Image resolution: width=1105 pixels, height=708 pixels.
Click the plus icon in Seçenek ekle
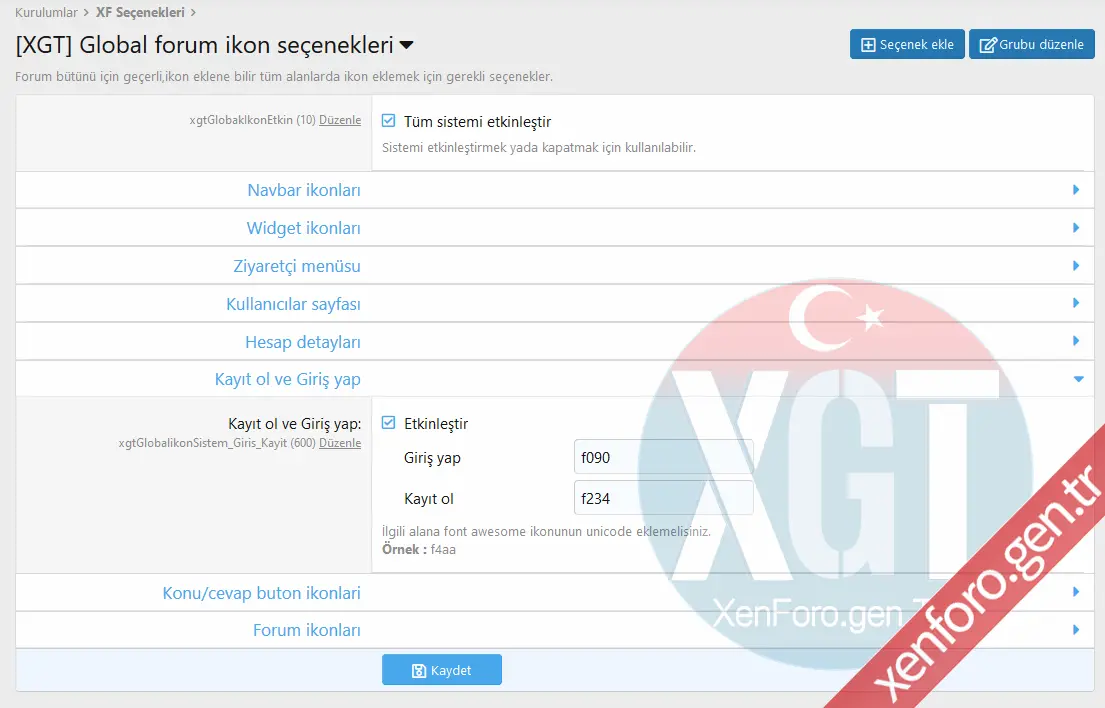point(868,45)
